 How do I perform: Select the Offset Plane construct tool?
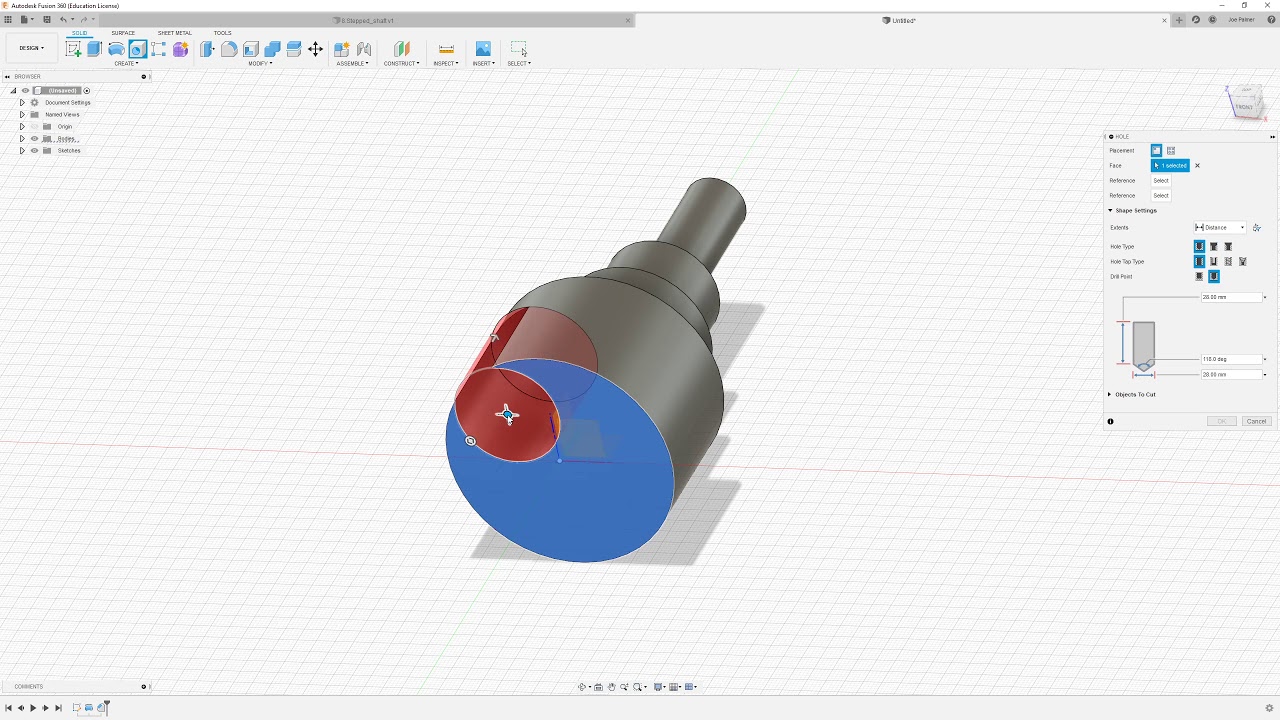pos(402,49)
